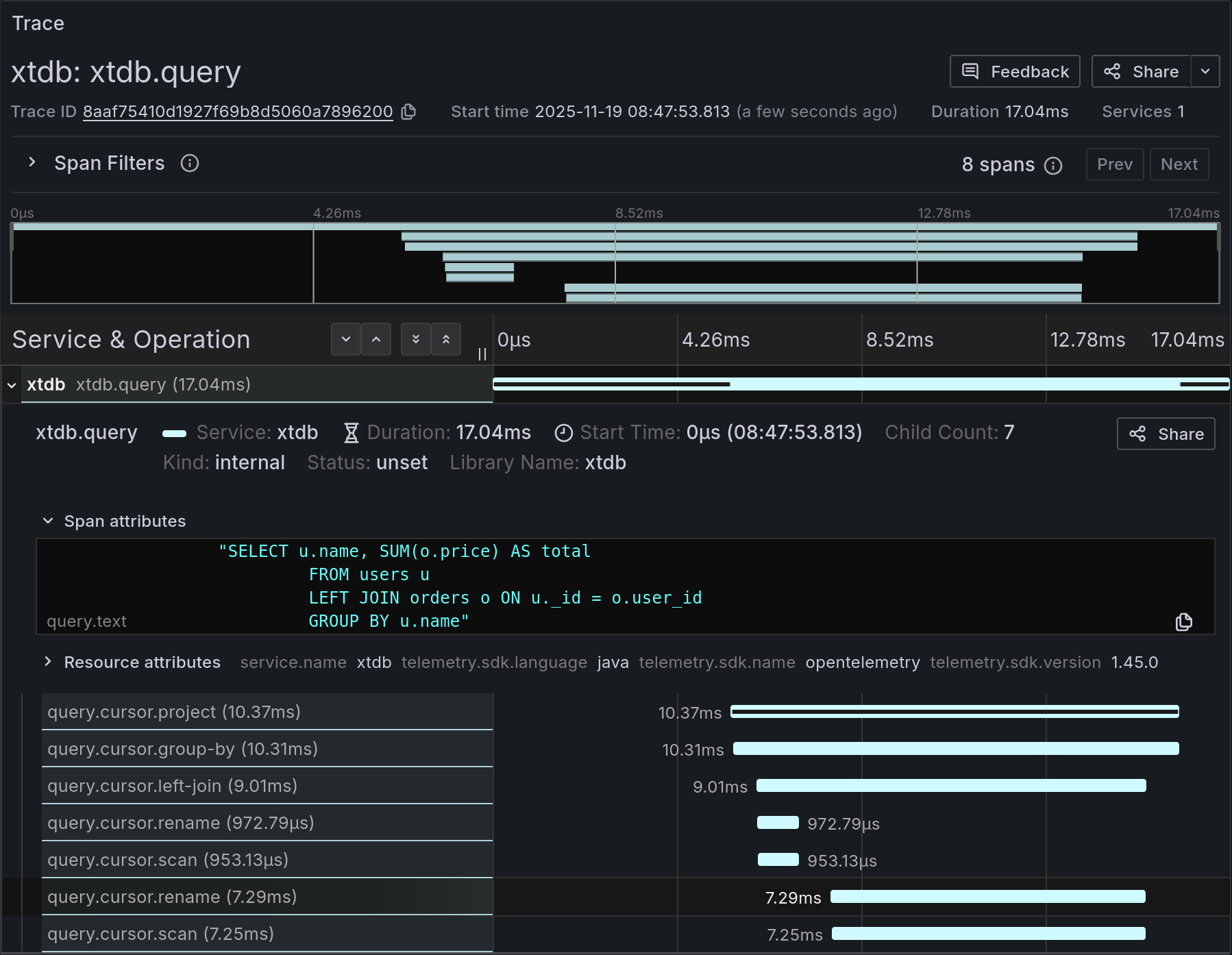Collapse the xtdb xtdb.query span row

11,385
